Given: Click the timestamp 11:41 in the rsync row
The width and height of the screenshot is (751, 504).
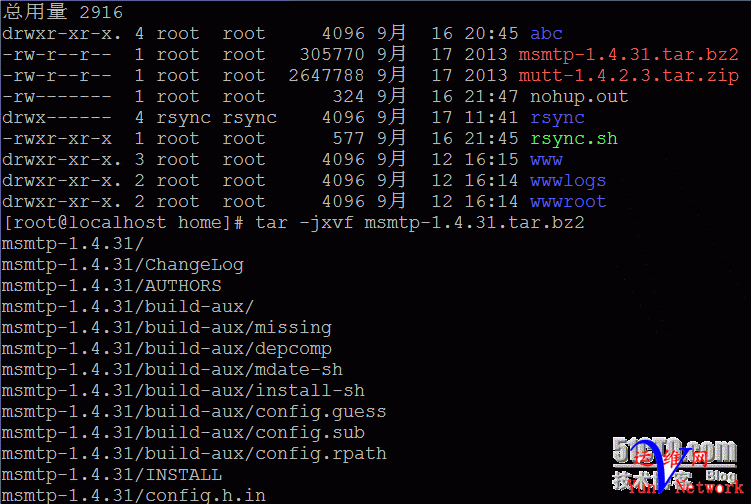Looking at the screenshot, I should pos(491,118).
